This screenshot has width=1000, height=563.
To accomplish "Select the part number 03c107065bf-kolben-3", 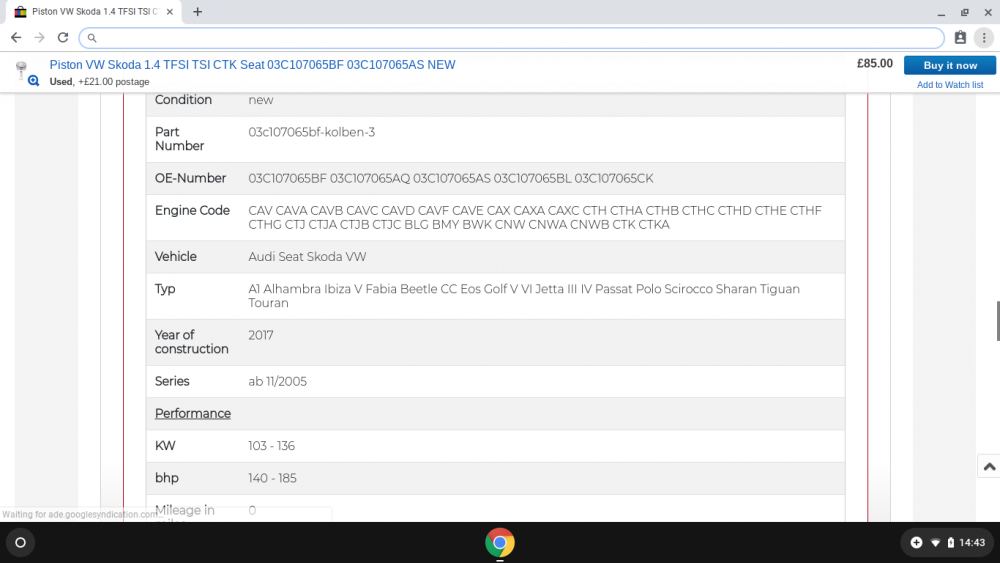I will tap(311, 132).
